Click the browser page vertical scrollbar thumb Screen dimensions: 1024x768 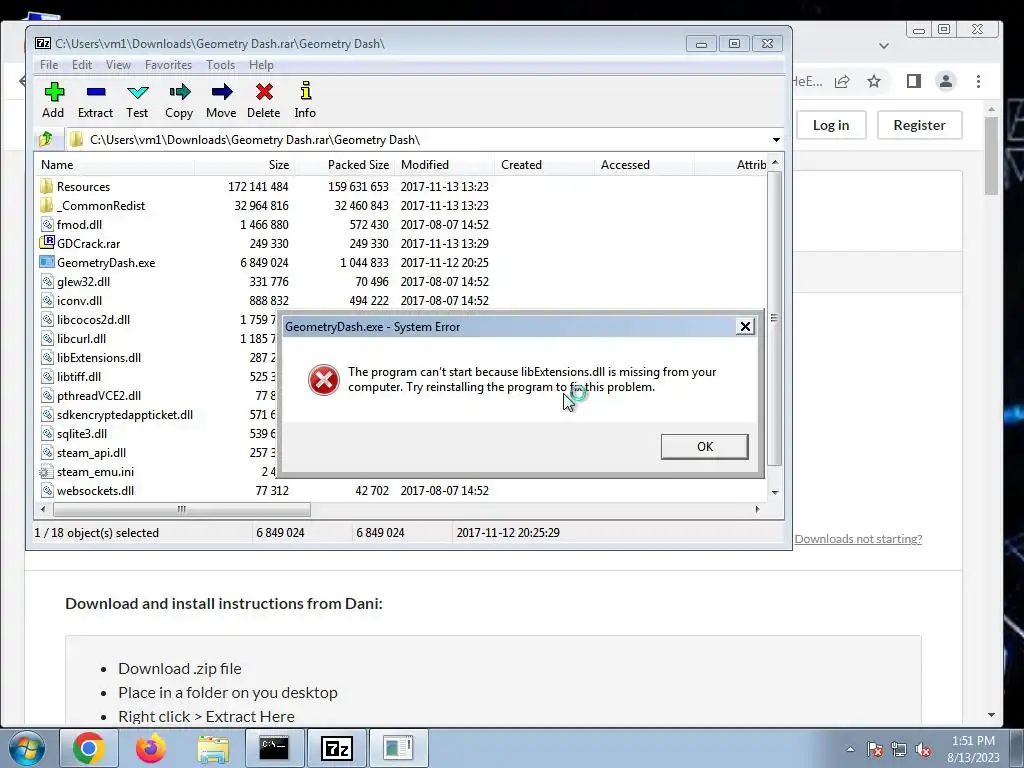click(991, 155)
